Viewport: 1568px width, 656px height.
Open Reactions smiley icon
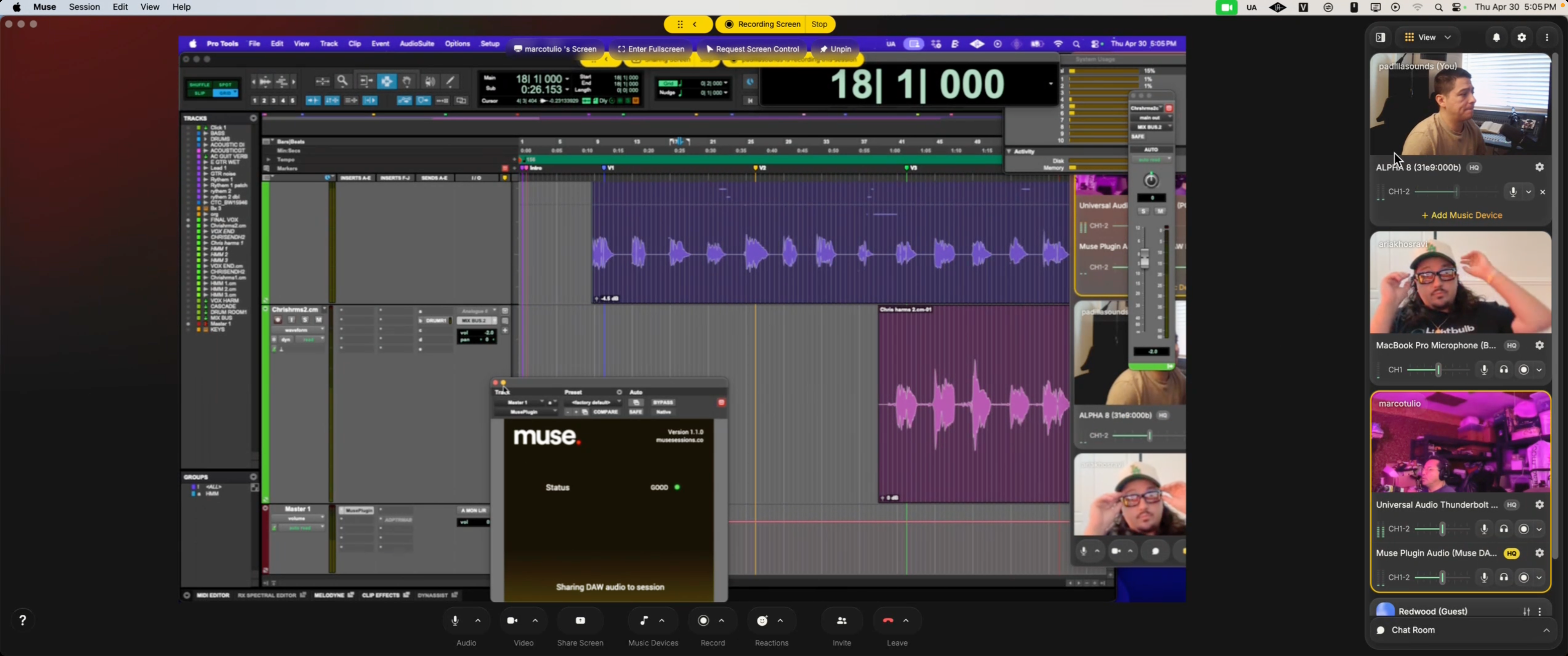point(762,620)
